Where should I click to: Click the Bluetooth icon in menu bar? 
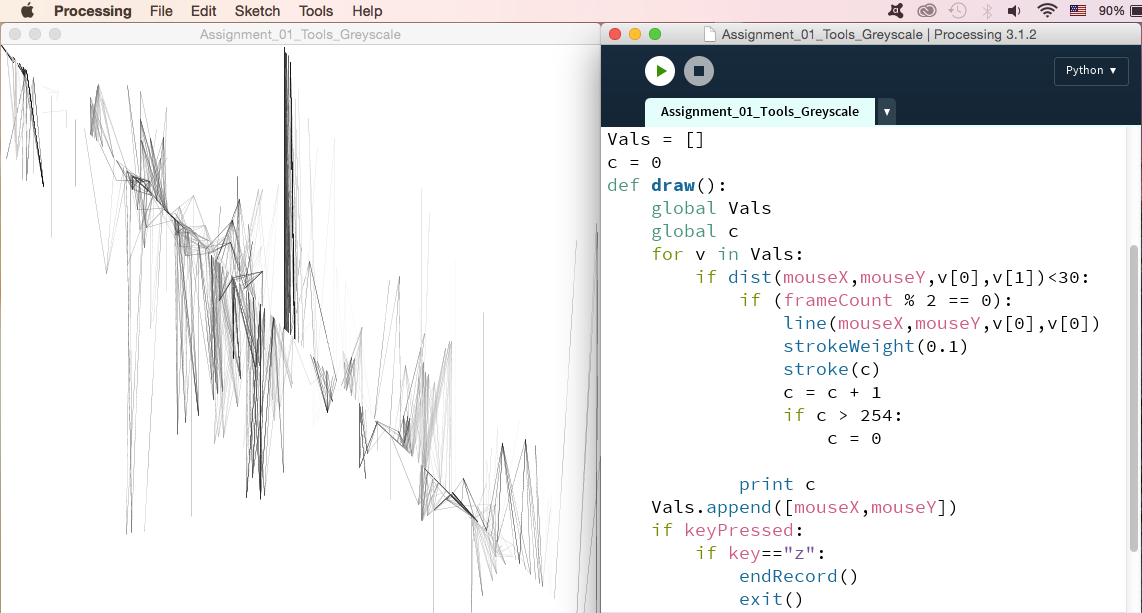click(x=987, y=10)
